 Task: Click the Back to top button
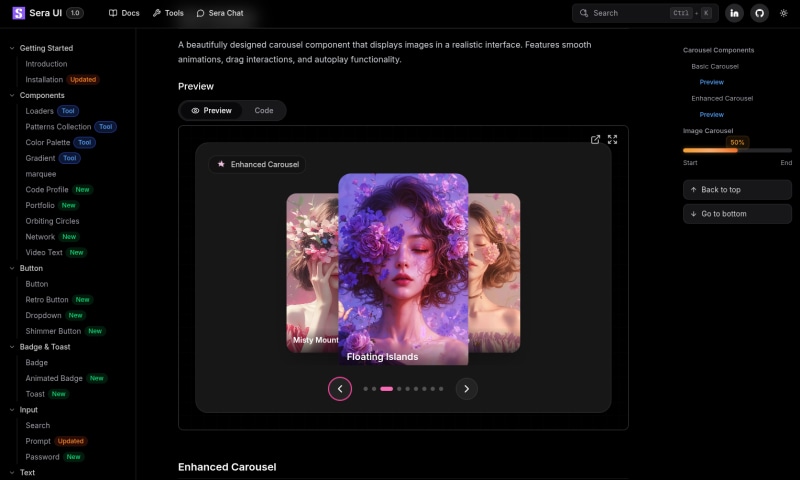pos(737,189)
